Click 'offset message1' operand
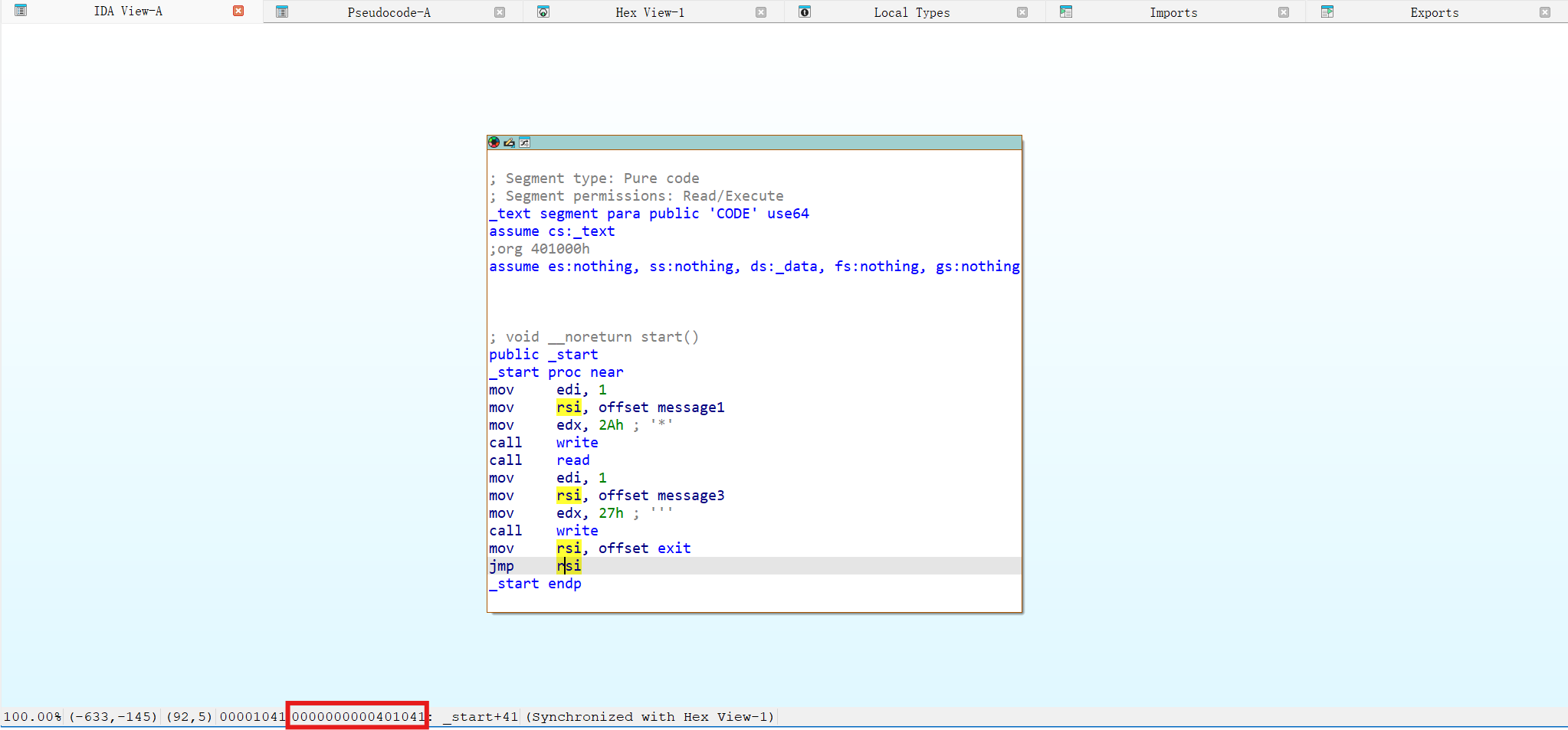The height and width of the screenshot is (730, 1568). click(661, 408)
